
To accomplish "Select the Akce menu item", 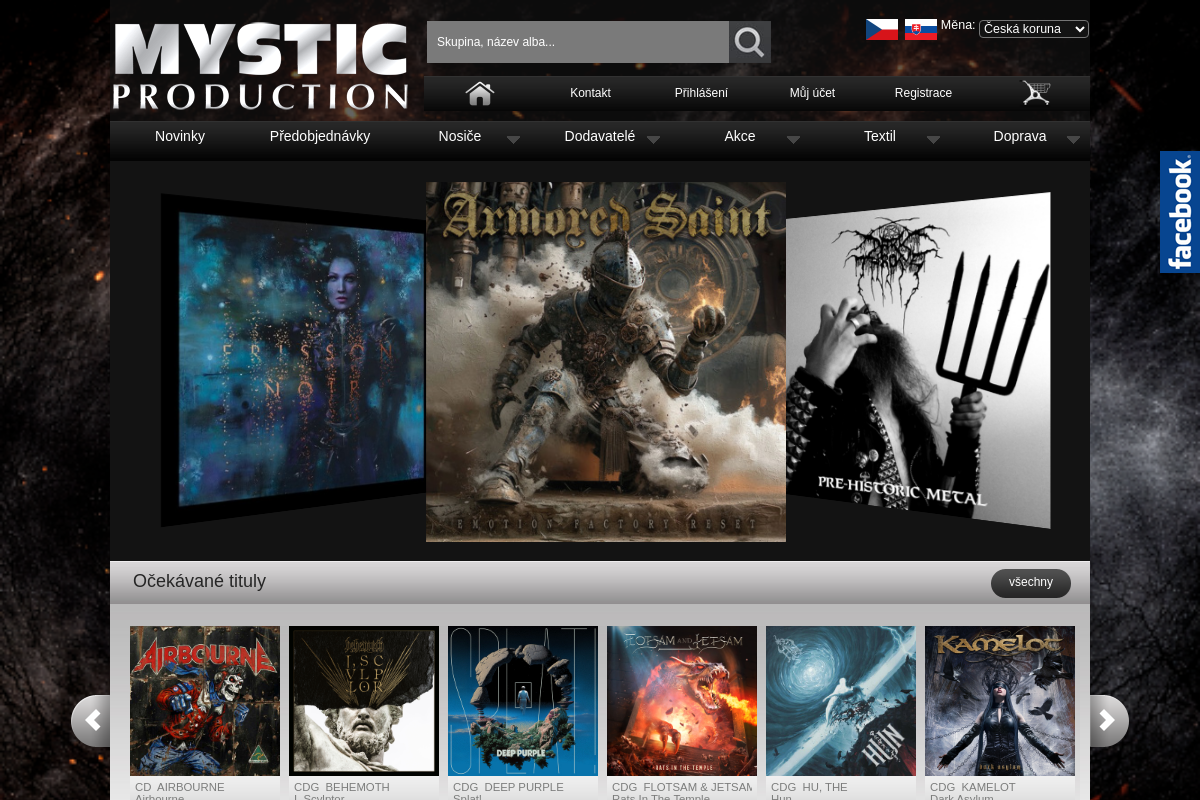I will click(740, 136).
